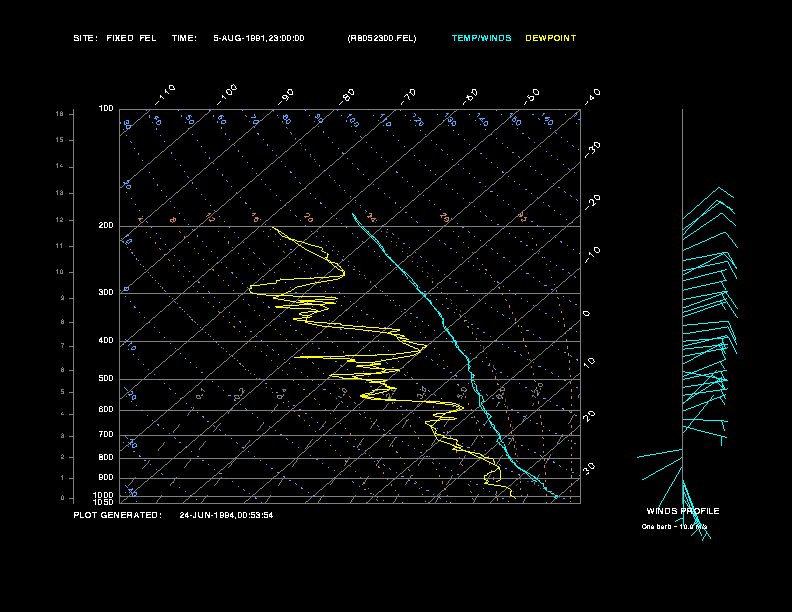Click the R8052300.FEL file name

[x=381, y=38]
